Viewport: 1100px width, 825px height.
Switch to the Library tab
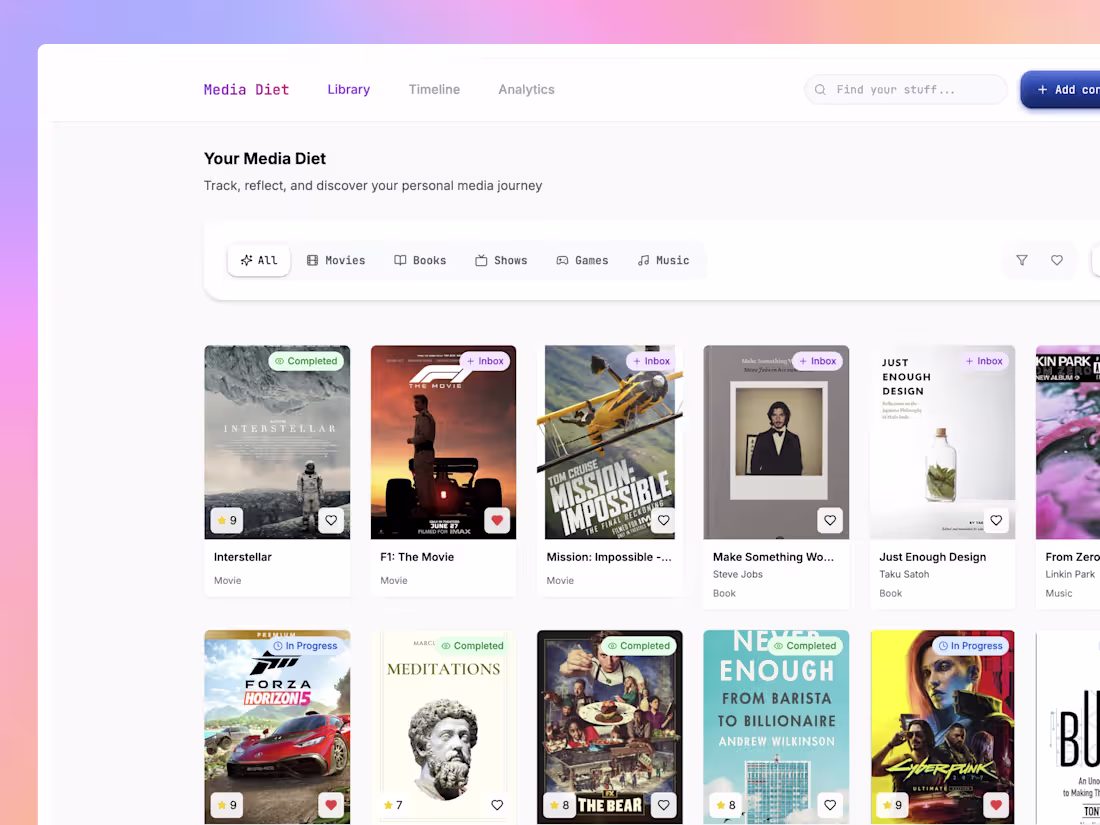(x=348, y=89)
